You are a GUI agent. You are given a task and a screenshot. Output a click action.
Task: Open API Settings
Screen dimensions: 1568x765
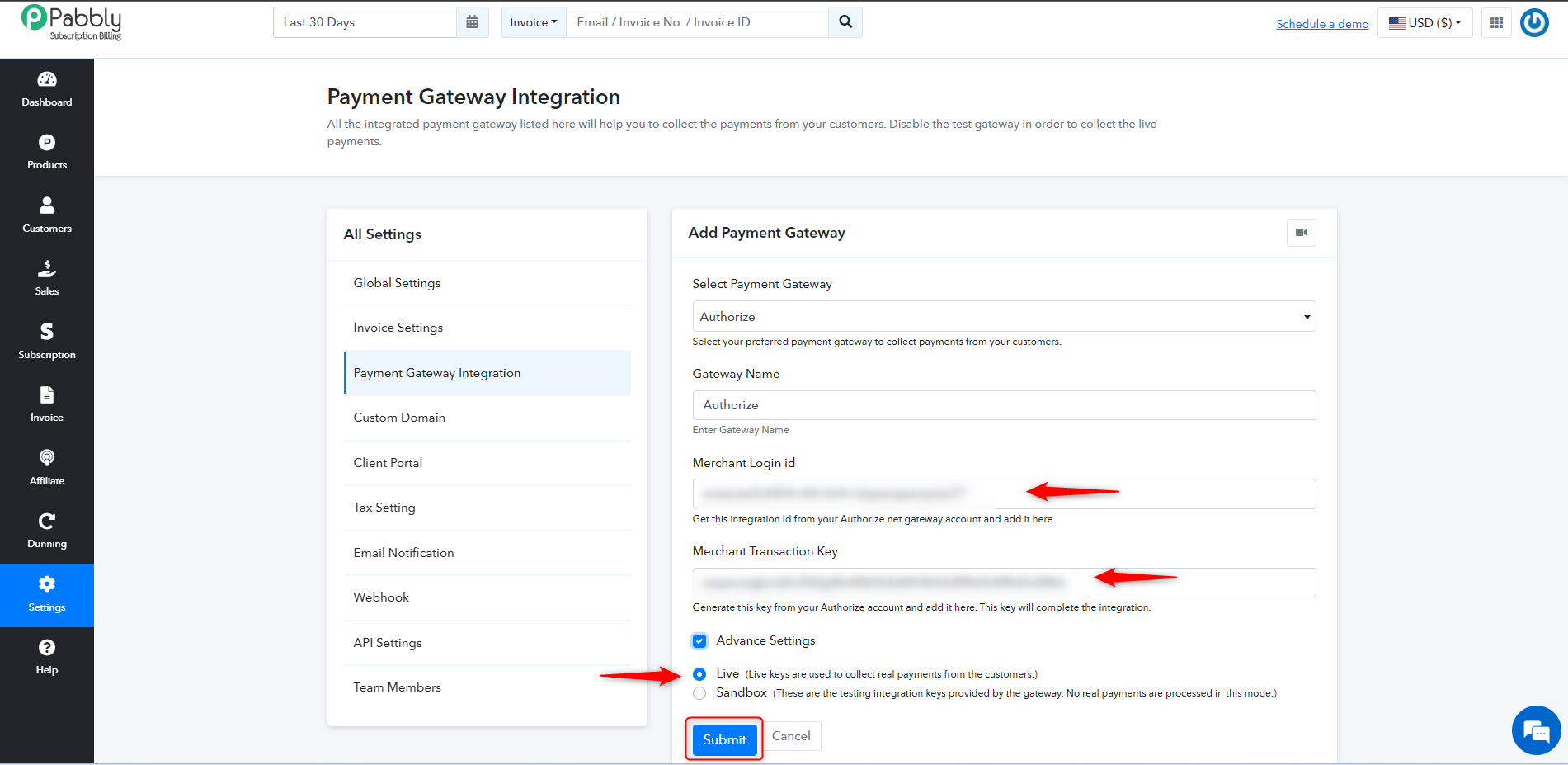tap(487, 643)
